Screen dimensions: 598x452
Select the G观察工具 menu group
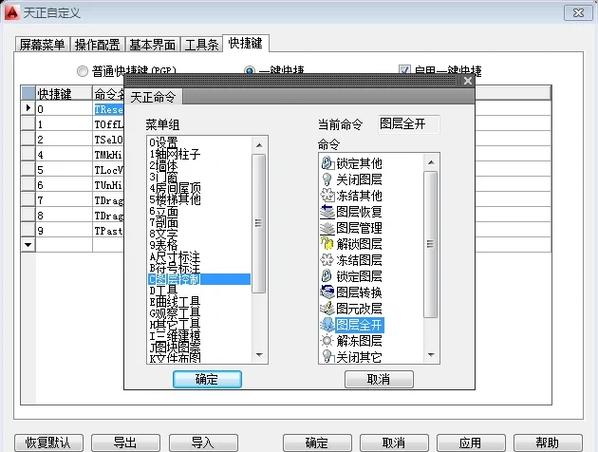199,313
